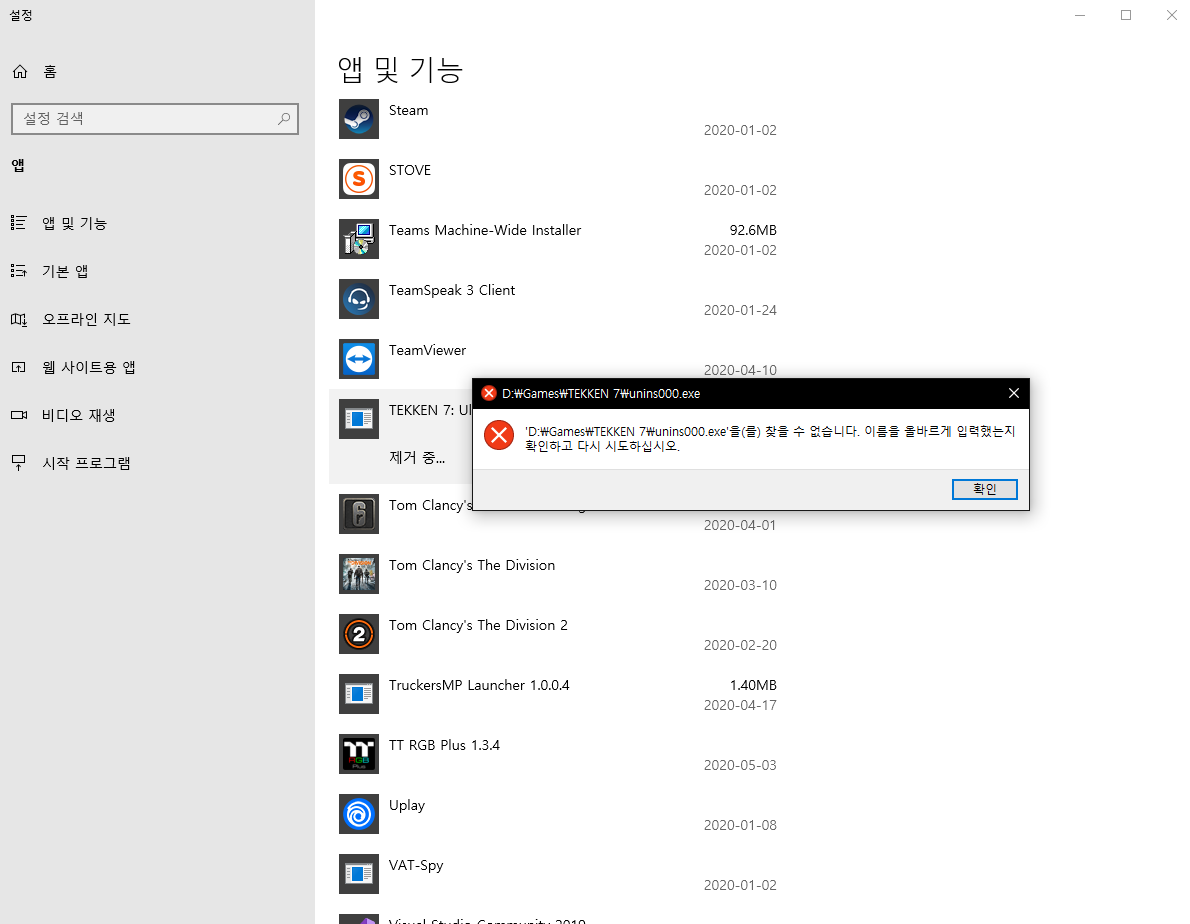
Task: Select the TeamViewer app name
Action: click(x=427, y=350)
